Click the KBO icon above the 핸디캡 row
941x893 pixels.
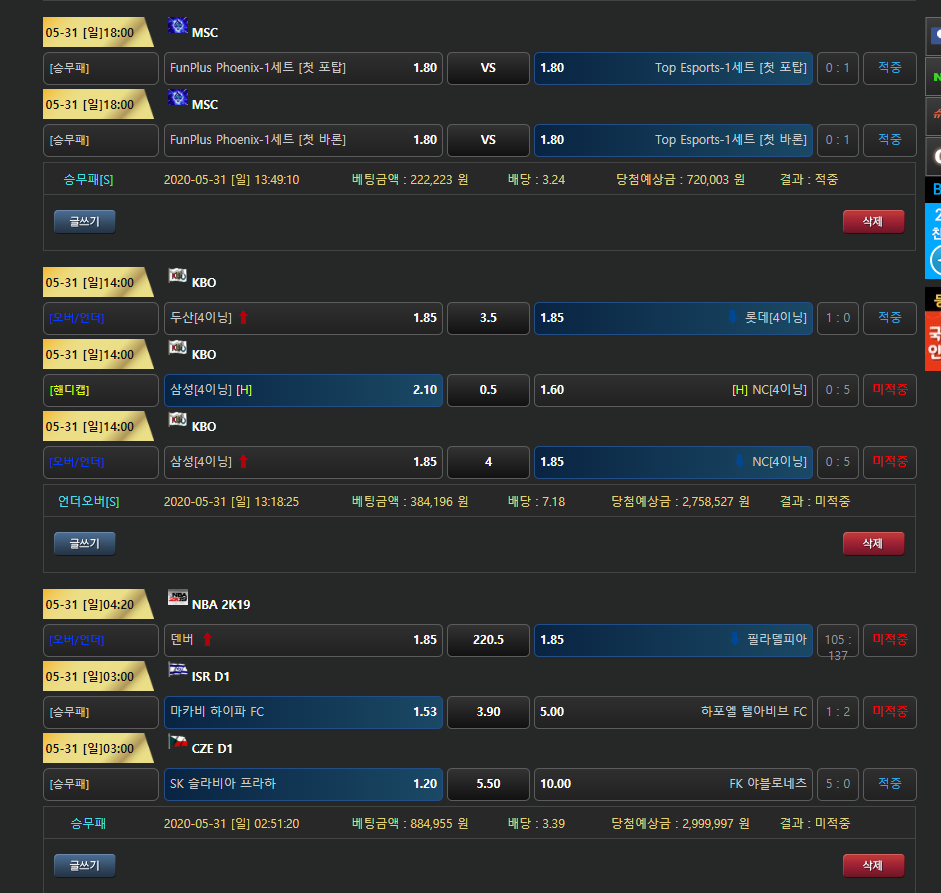pos(178,349)
